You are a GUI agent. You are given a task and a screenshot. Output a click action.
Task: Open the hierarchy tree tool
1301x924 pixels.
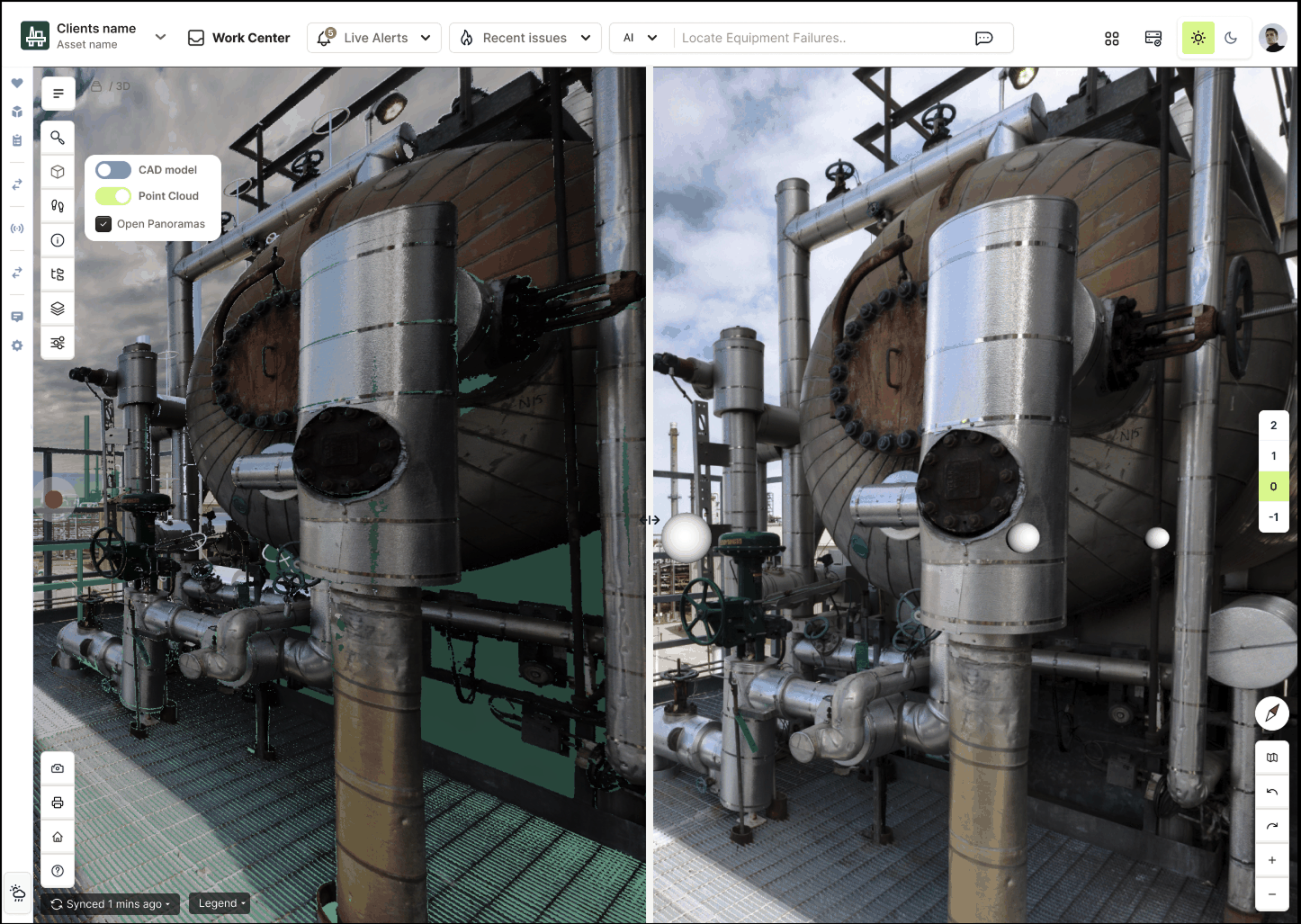(x=58, y=274)
